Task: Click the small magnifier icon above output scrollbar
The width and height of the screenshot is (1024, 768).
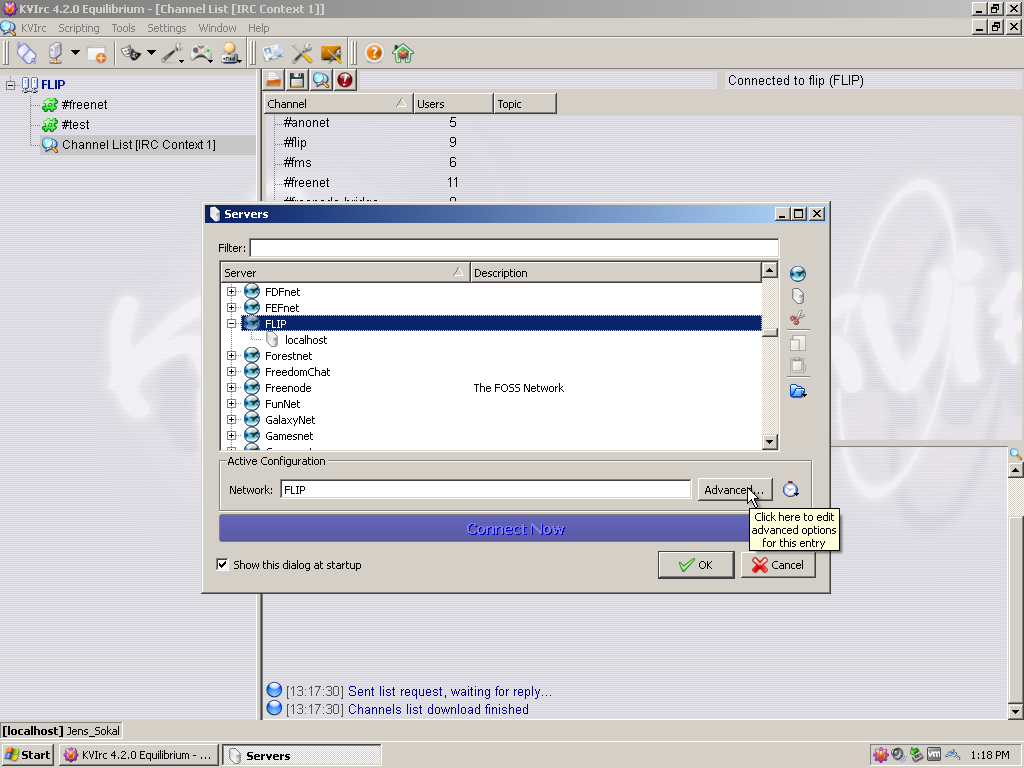Action: [x=1015, y=453]
